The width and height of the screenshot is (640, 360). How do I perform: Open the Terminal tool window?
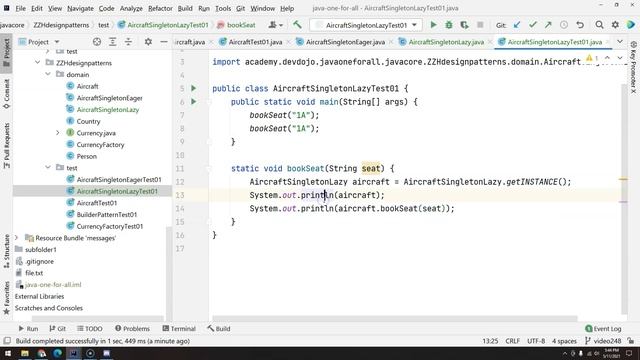[x=179, y=329]
